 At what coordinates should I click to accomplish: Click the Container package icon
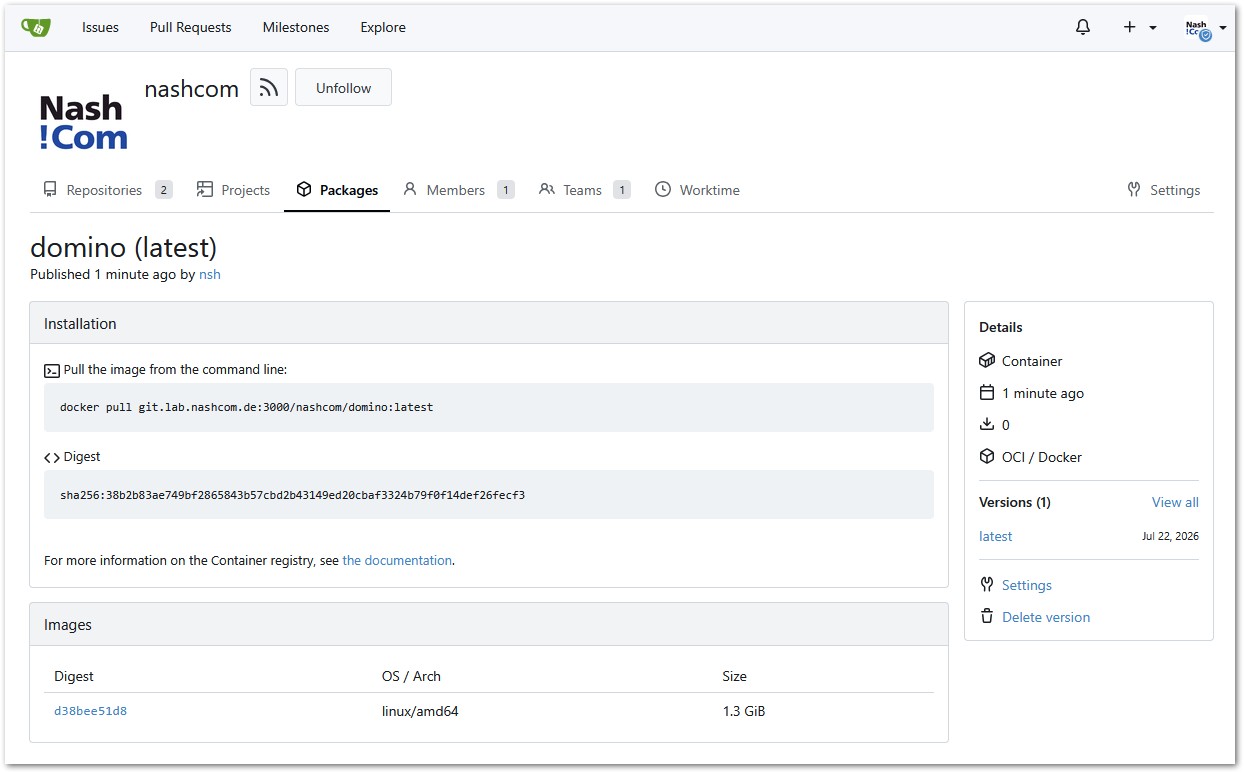(987, 361)
